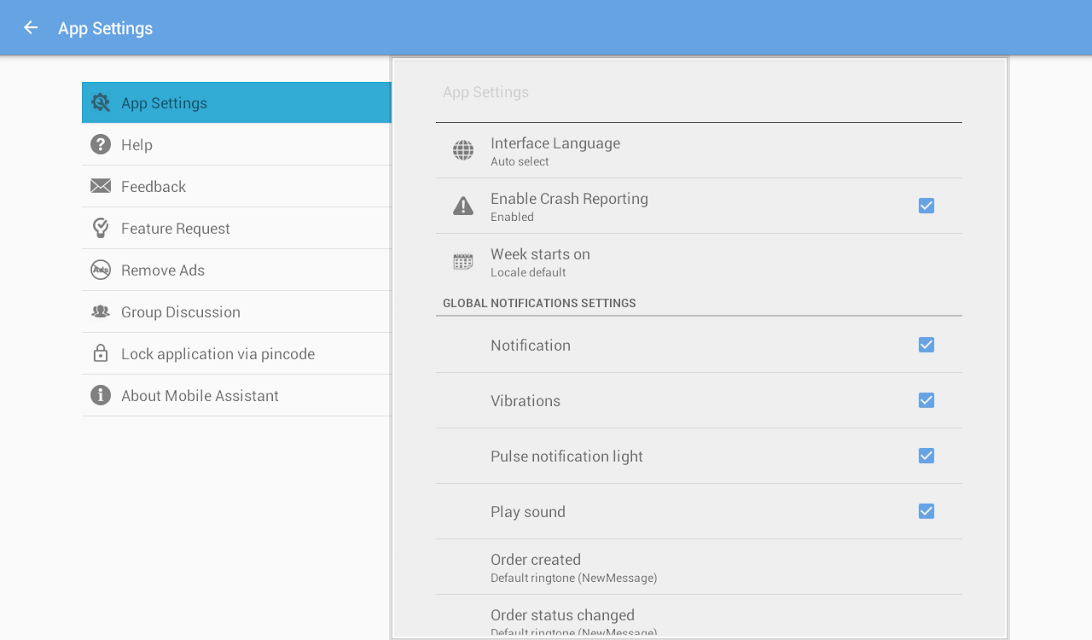
Task: Click the pincode lock icon
Action: coord(100,353)
